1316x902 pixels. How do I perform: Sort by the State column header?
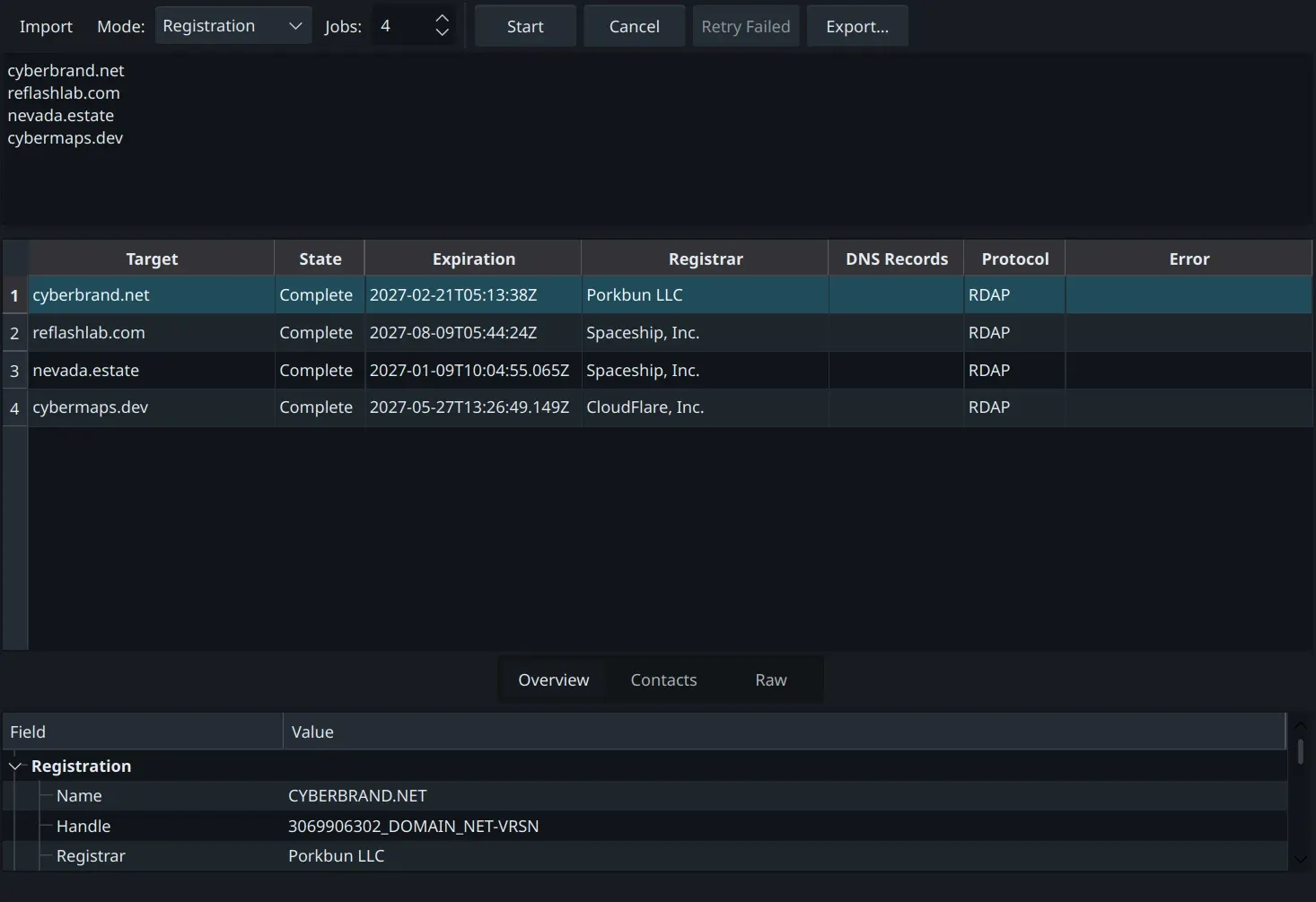(x=320, y=258)
